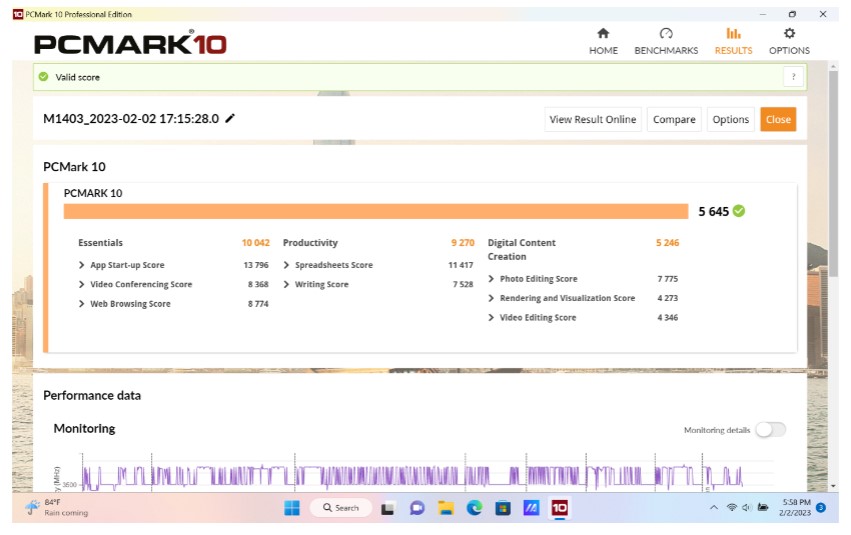Click the Digital Content Creation score 5 246

[667, 243]
